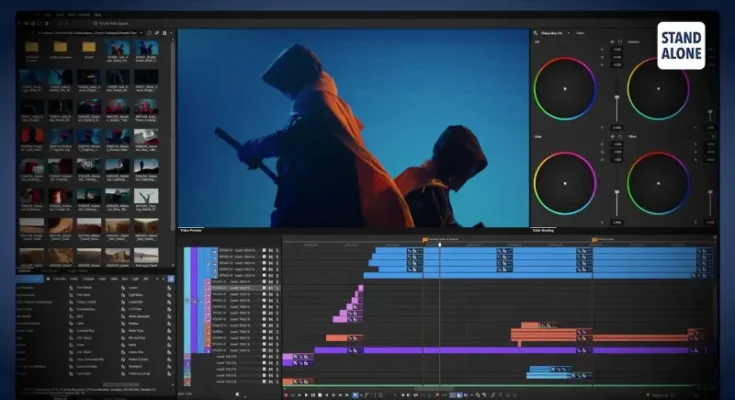Click the event FX icon on the purple clip

(354, 350)
